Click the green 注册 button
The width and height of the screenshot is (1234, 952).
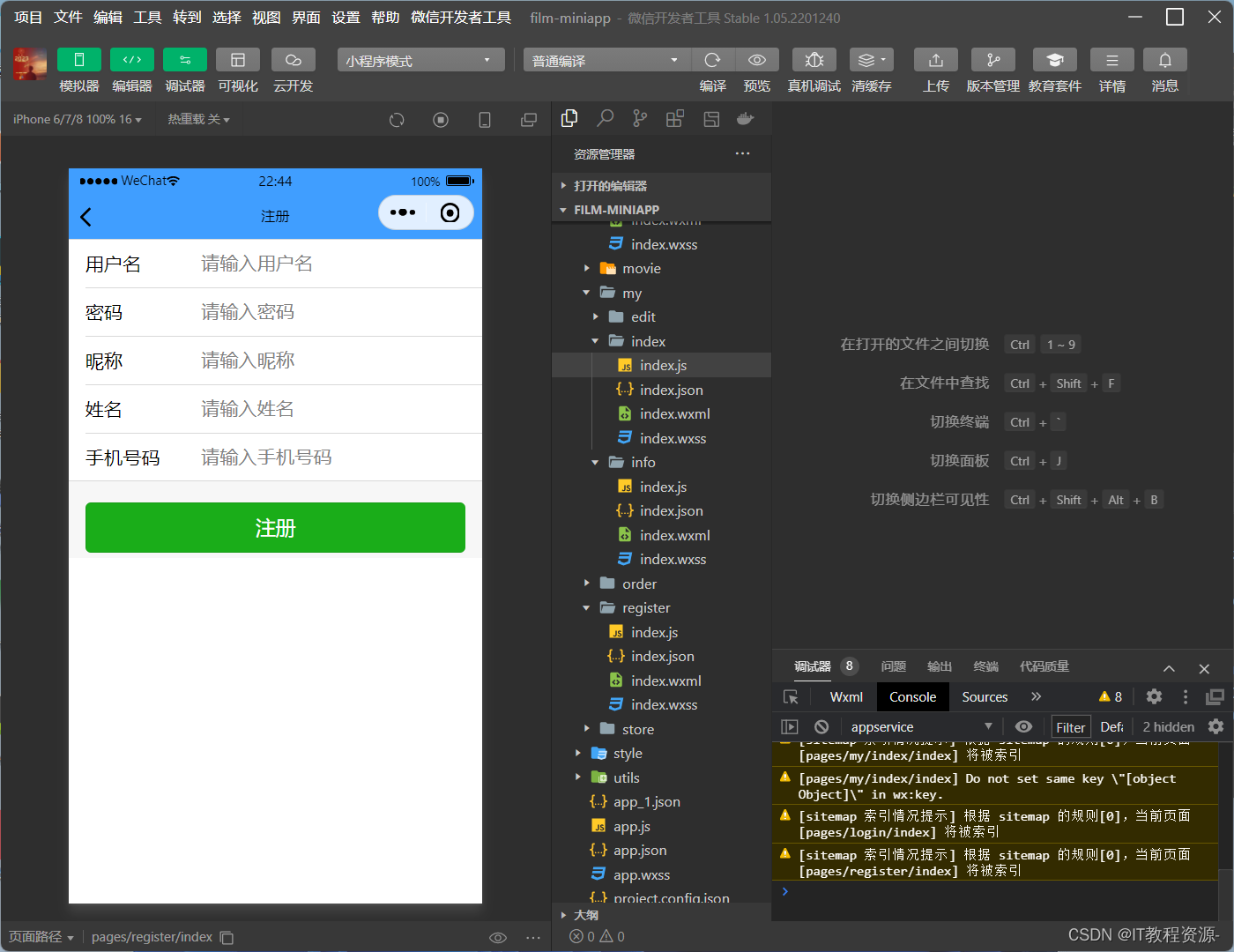[275, 528]
